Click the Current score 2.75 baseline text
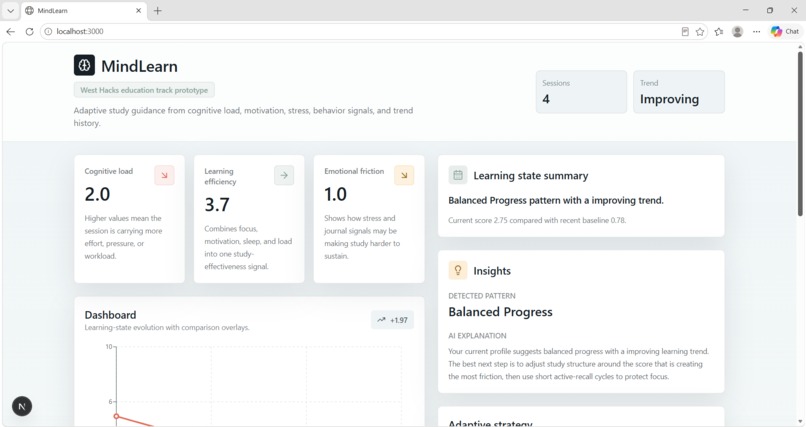Screen dimensions: 806x427 pyautogui.click(x=537, y=220)
